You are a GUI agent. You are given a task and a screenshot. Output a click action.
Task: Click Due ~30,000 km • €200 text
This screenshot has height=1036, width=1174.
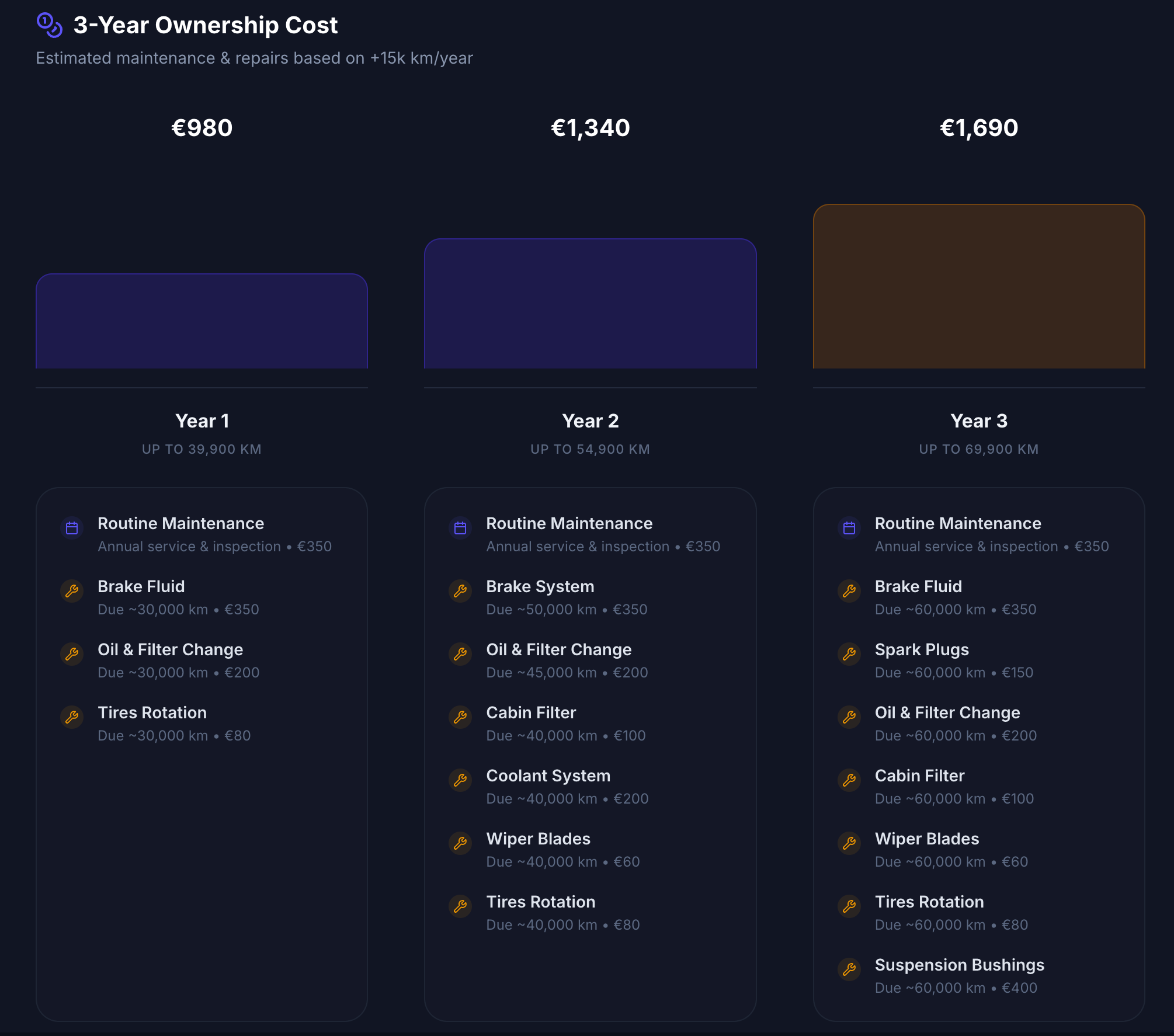[179, 673]
